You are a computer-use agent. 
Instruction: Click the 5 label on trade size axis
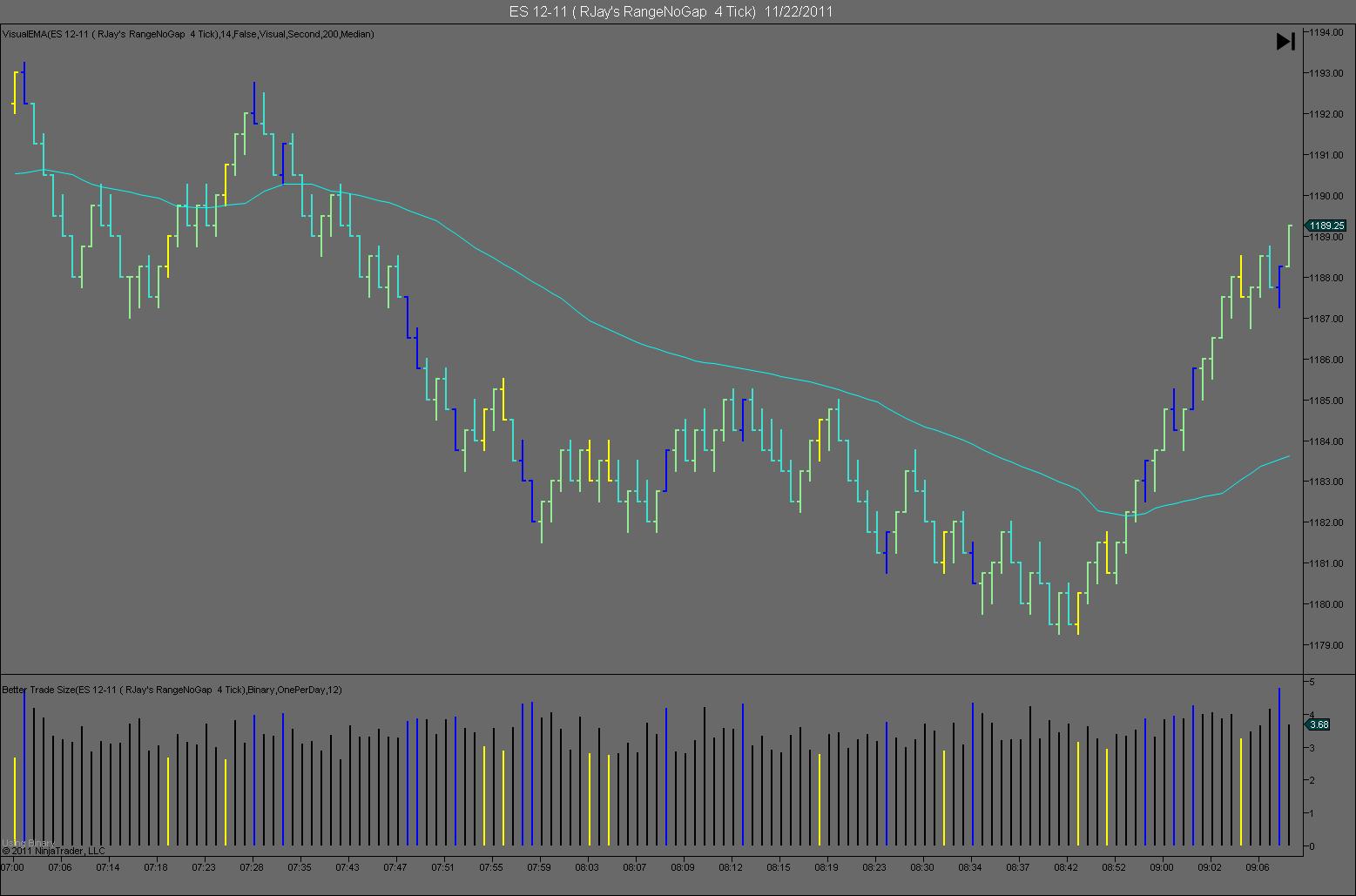pos(1312,682)
